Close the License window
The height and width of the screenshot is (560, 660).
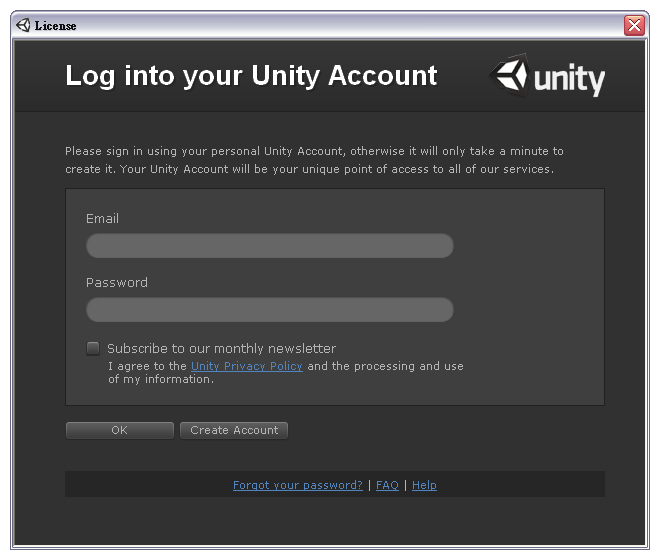click(x=634, y=25)
